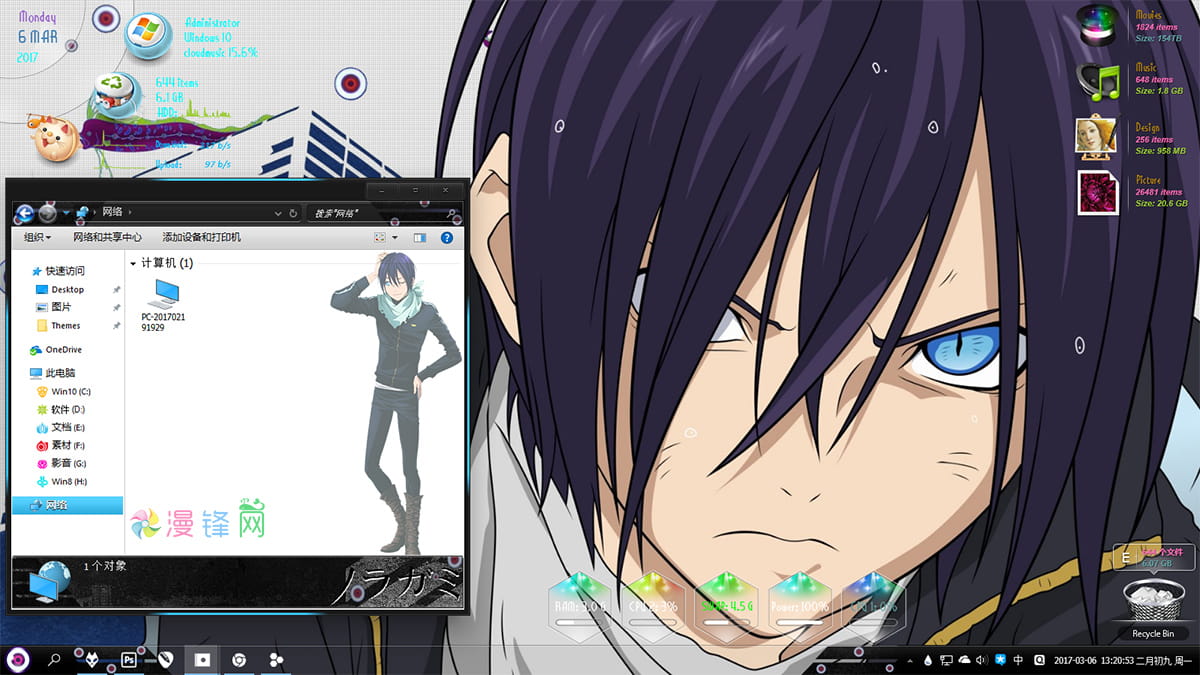
Task: Expand the view options dropdown arrow
Action: [395, 238]
